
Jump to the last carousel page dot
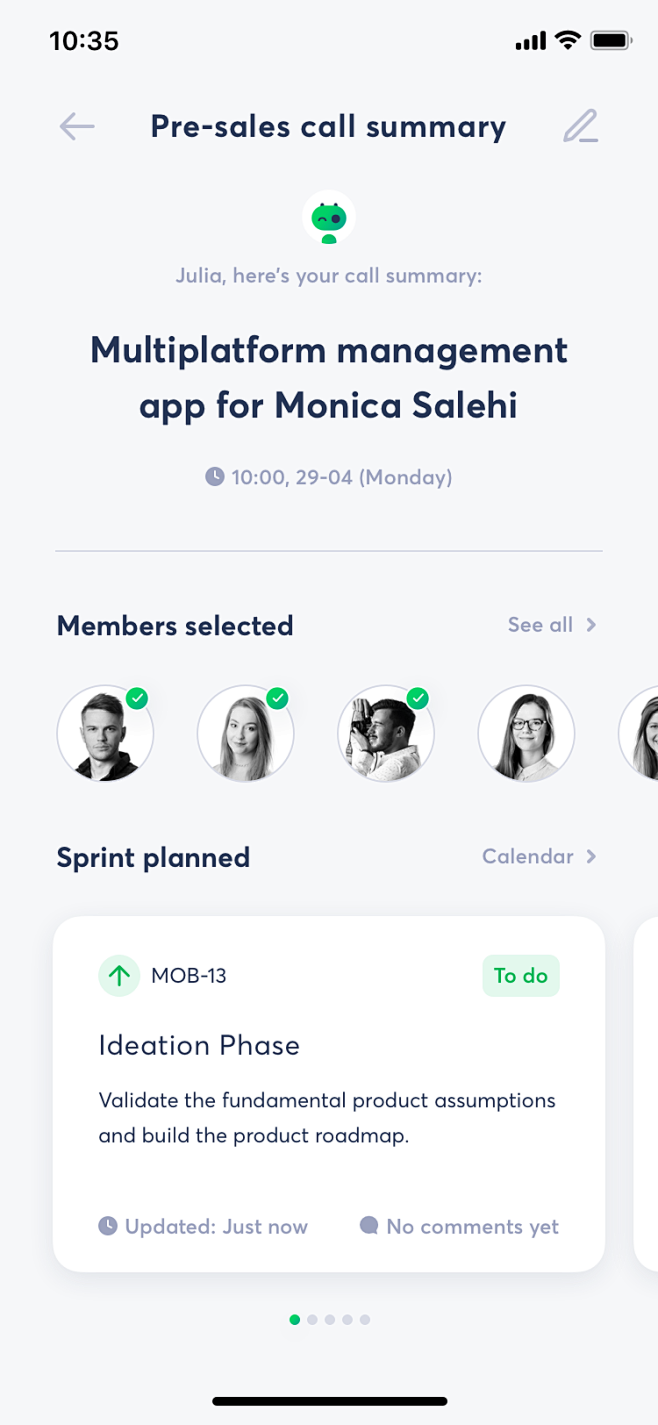tap(365, 1320)
